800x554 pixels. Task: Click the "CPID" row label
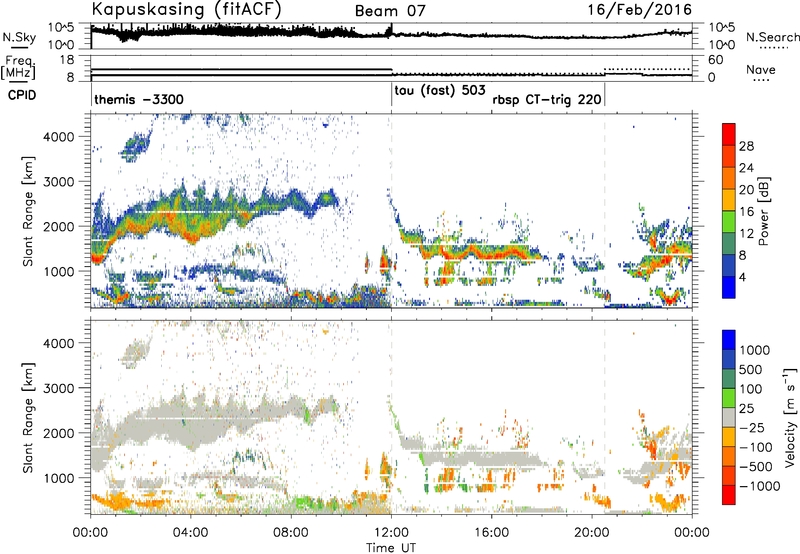pos(22,95)
